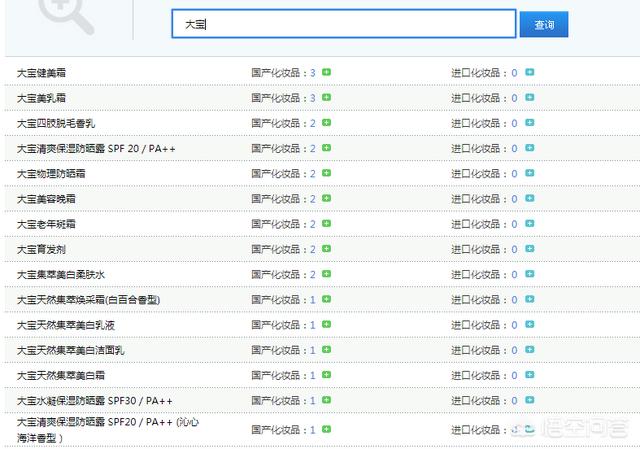The height and width of the screenshot is (449, 640).
Task: Click the magnifier search logo icon
Action: (x=67, y=16)
